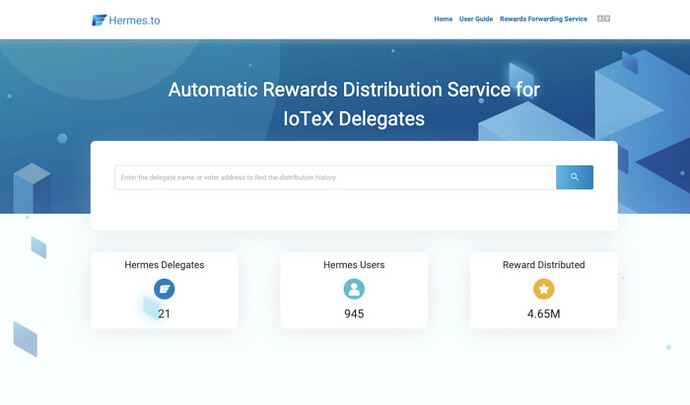Click the Hermes Users avatar icon

coord(354,289)
